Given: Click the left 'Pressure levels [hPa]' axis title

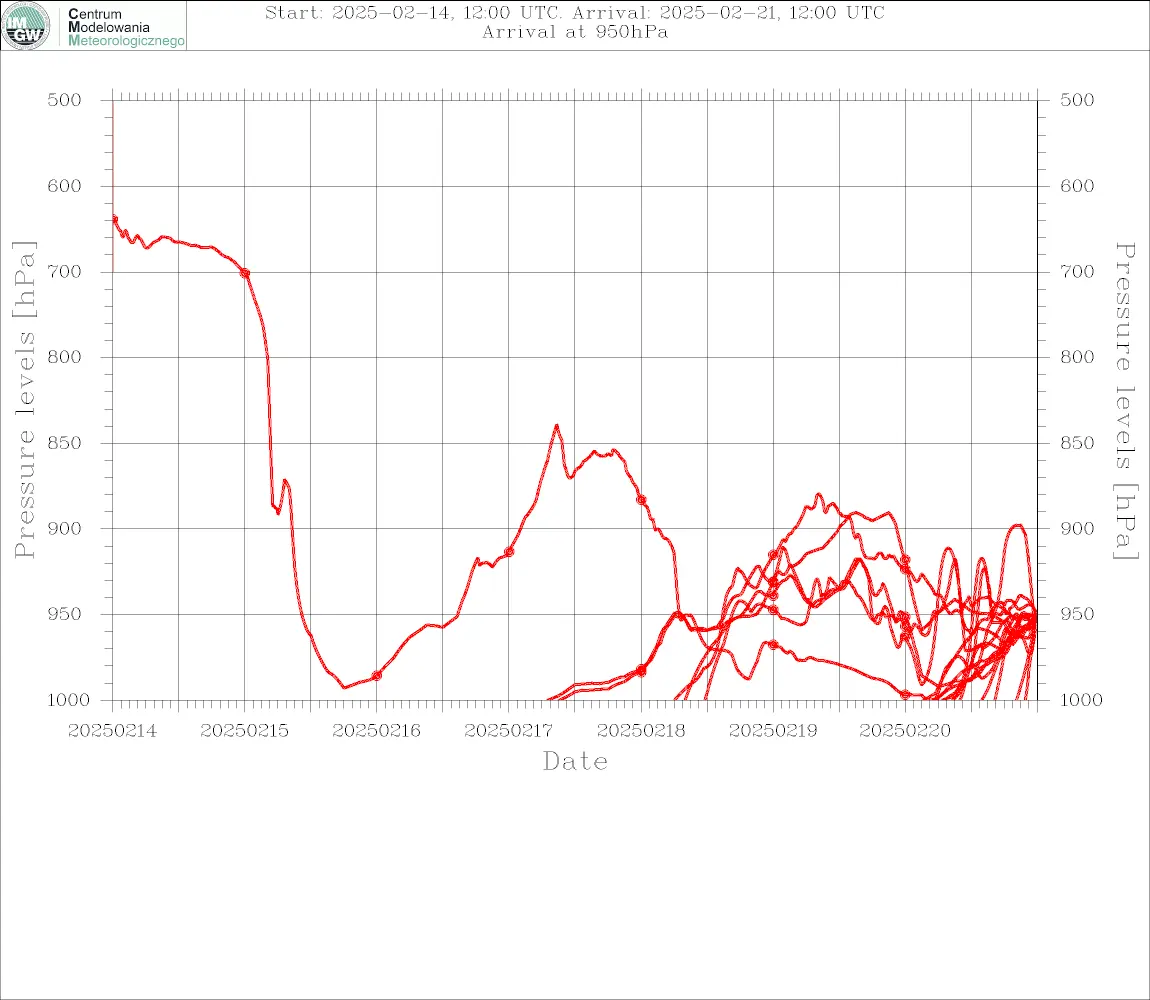Looking at the screenshot, I should coord(24,400).
